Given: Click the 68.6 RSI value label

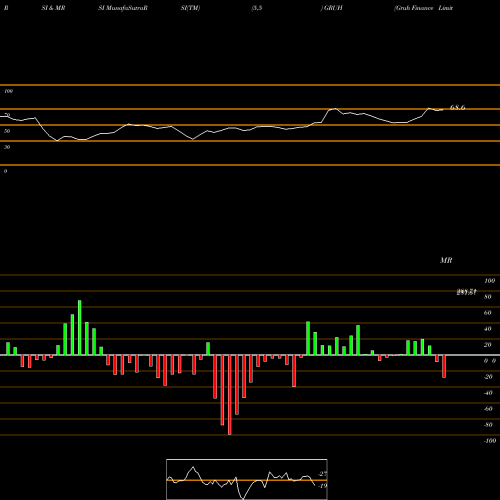Looking at the screenshot, I should 457,107.
